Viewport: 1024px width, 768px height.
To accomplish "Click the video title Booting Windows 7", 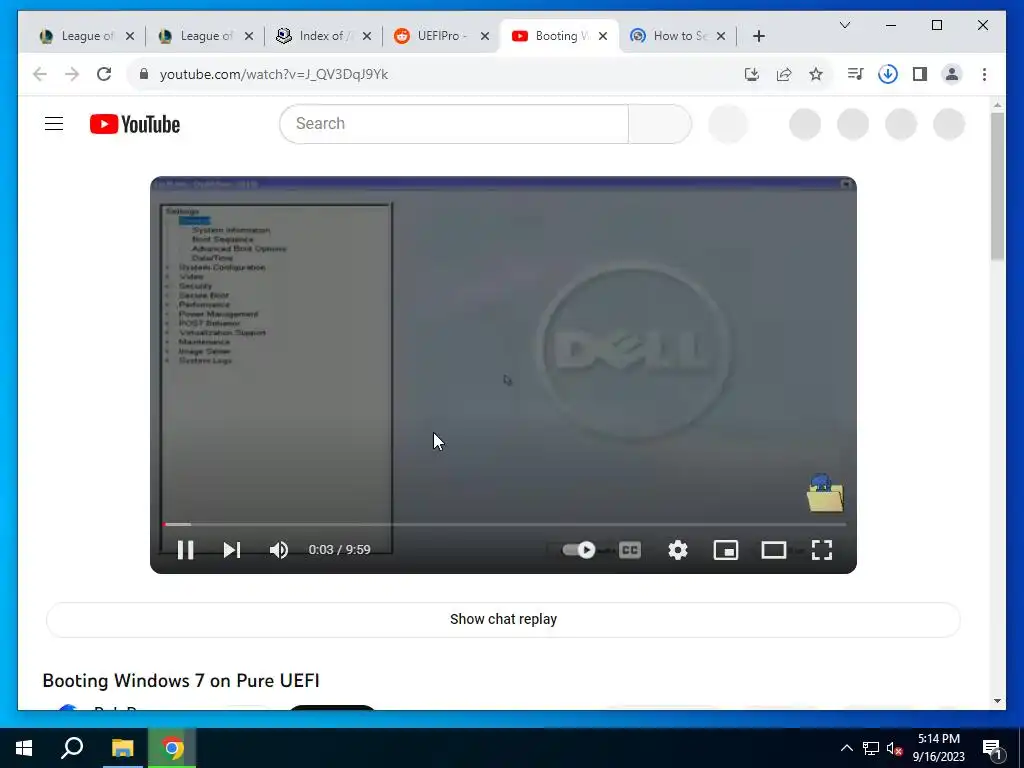I will click(181, 680).
